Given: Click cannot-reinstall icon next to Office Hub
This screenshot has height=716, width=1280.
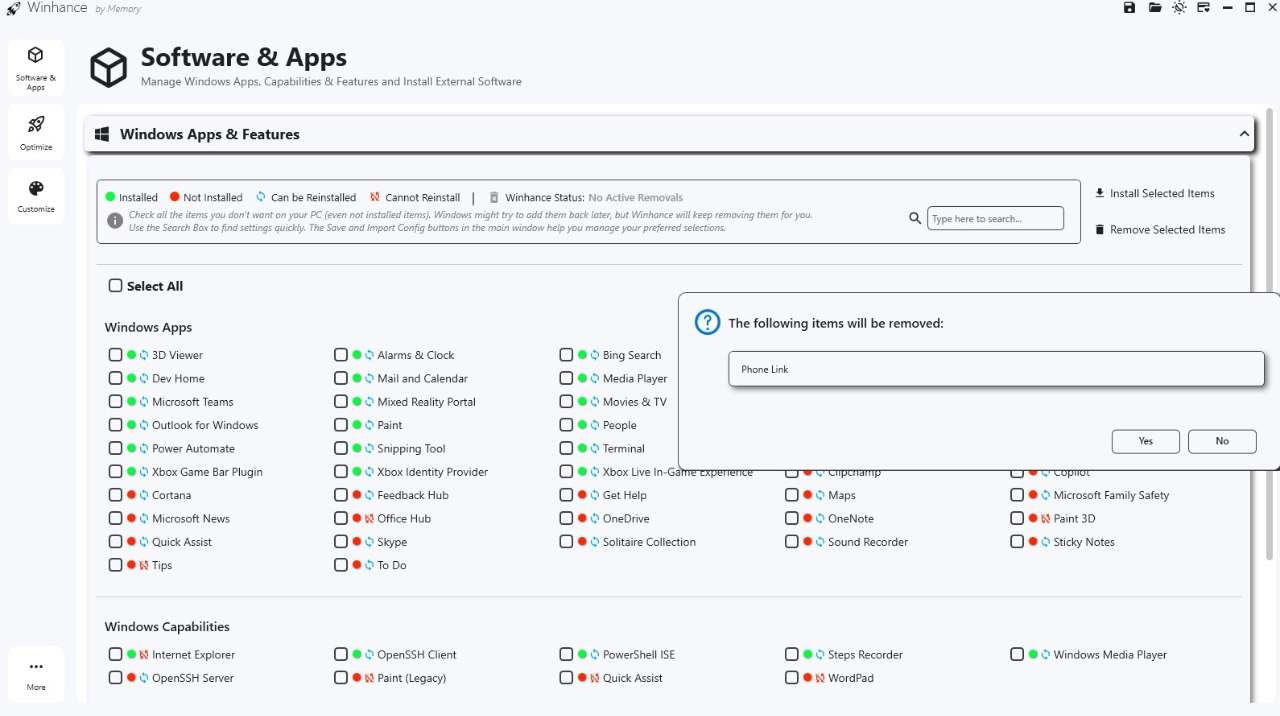Looking at the screenshot, I should [369, 518].
